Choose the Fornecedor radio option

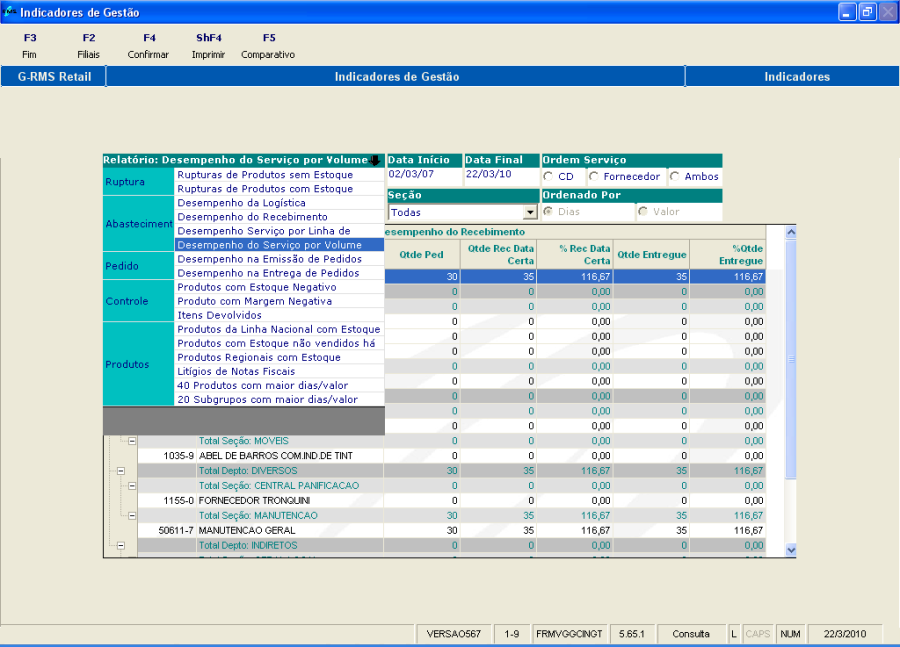[x=594, y=177]
